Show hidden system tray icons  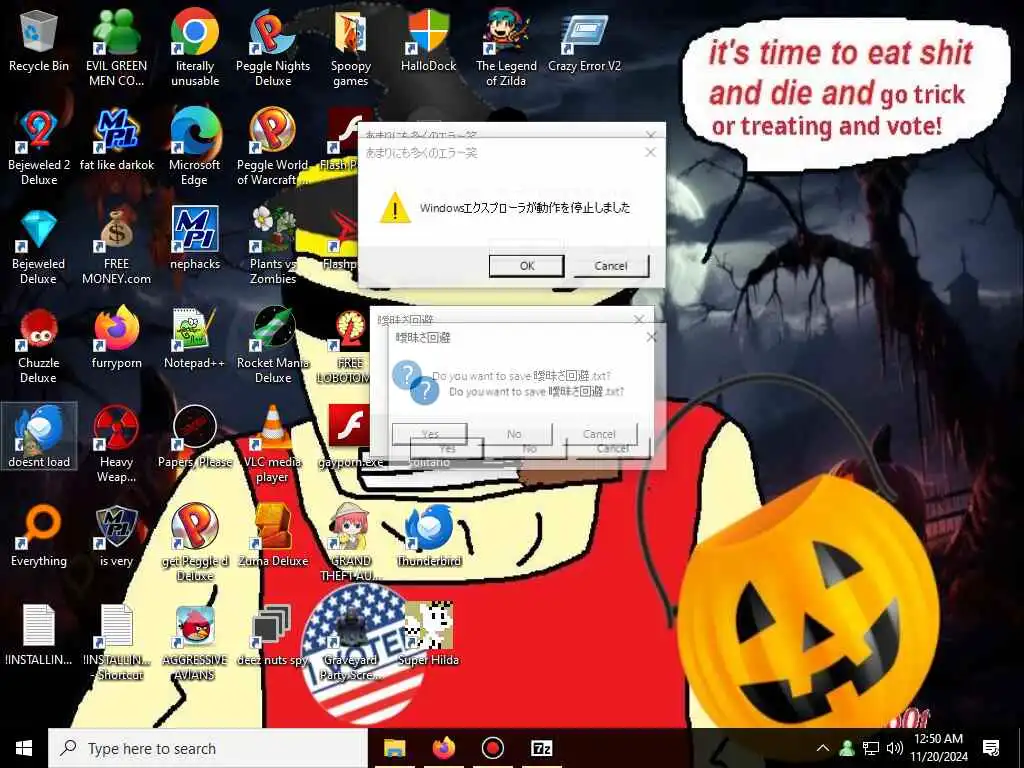[823, 748]
